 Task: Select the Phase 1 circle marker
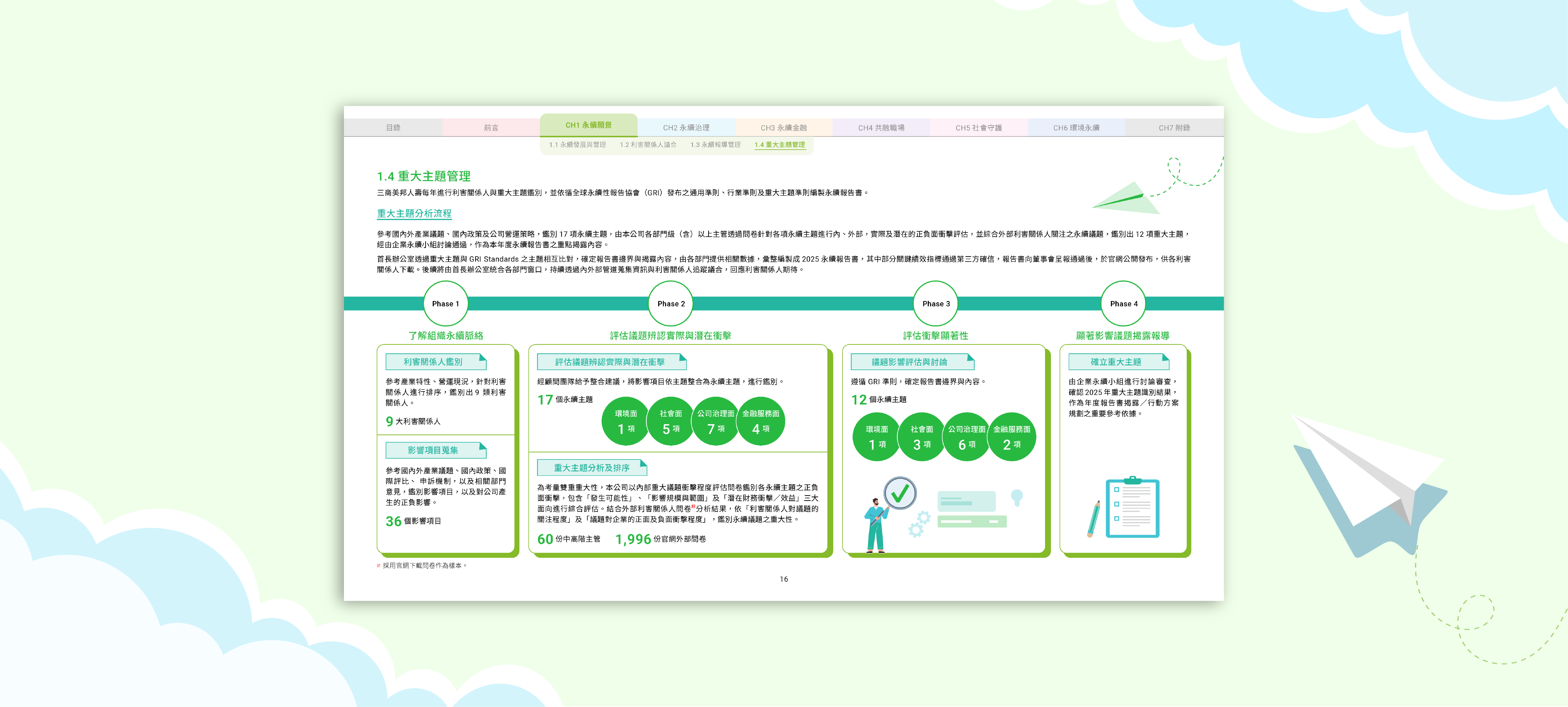coord(446,303)
